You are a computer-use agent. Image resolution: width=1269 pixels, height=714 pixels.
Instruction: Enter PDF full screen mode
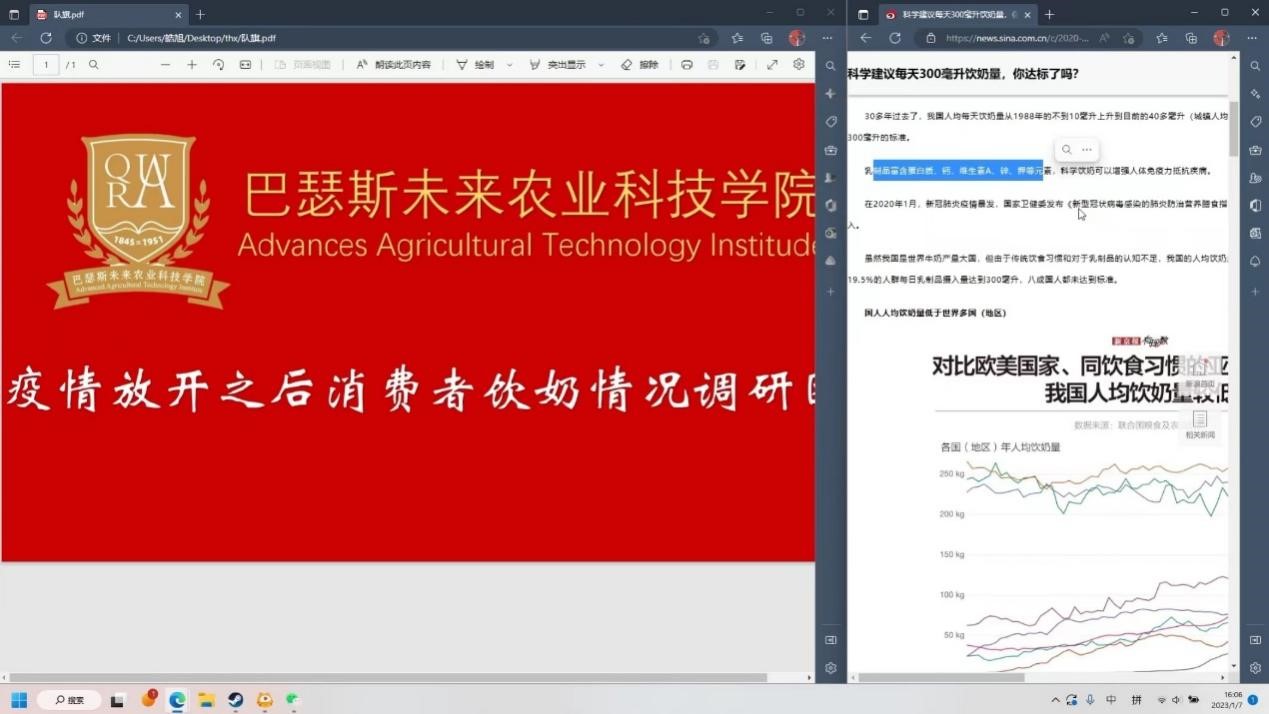point(772,65)
